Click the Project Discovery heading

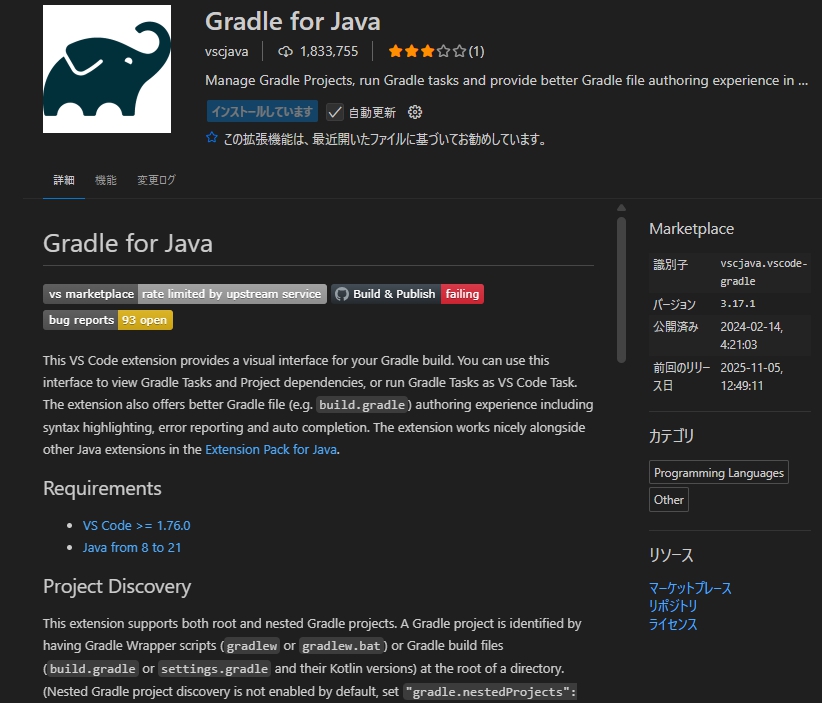[117, 586]
